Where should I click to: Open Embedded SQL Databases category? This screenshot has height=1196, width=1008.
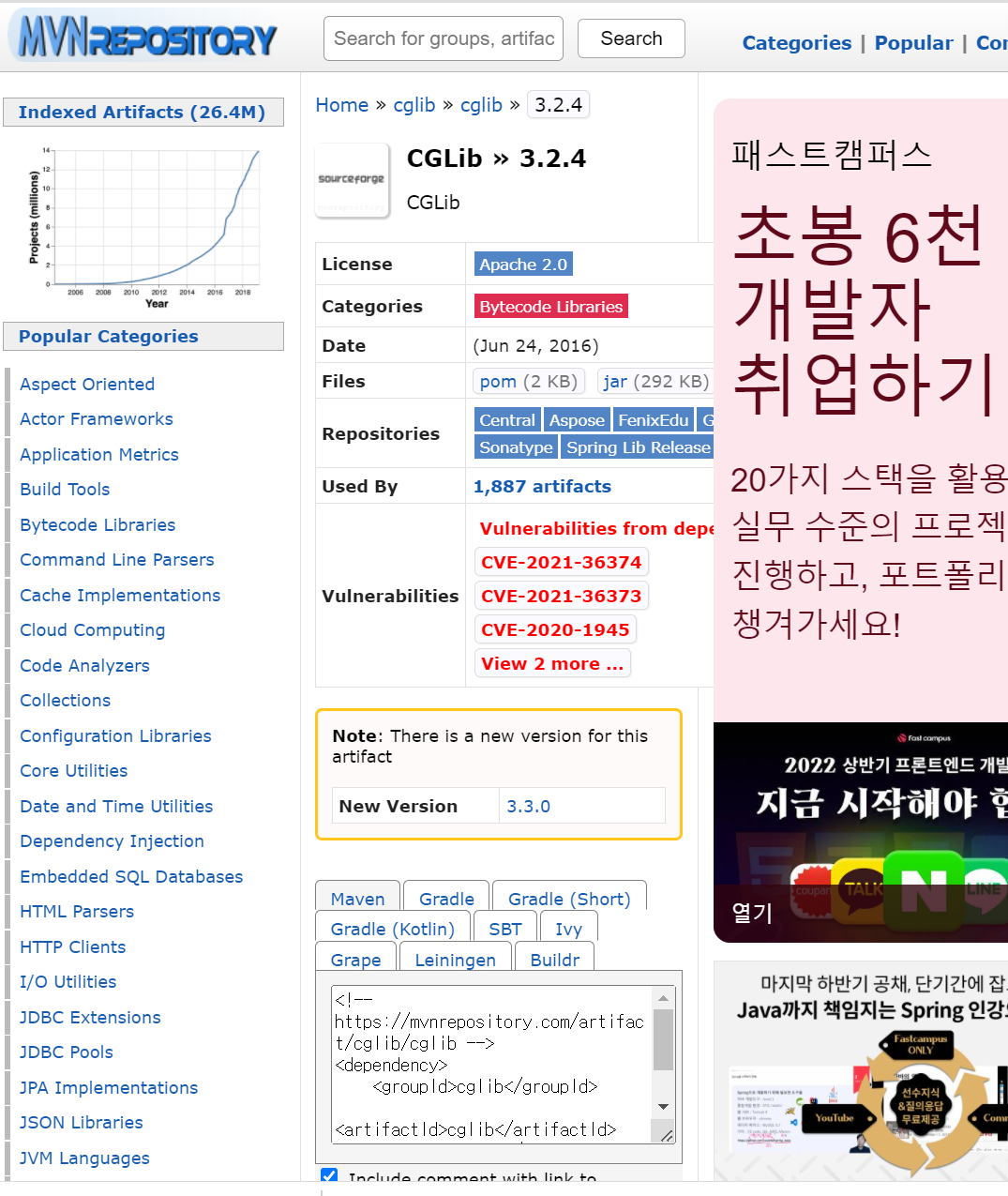click(x=131, y=876)
